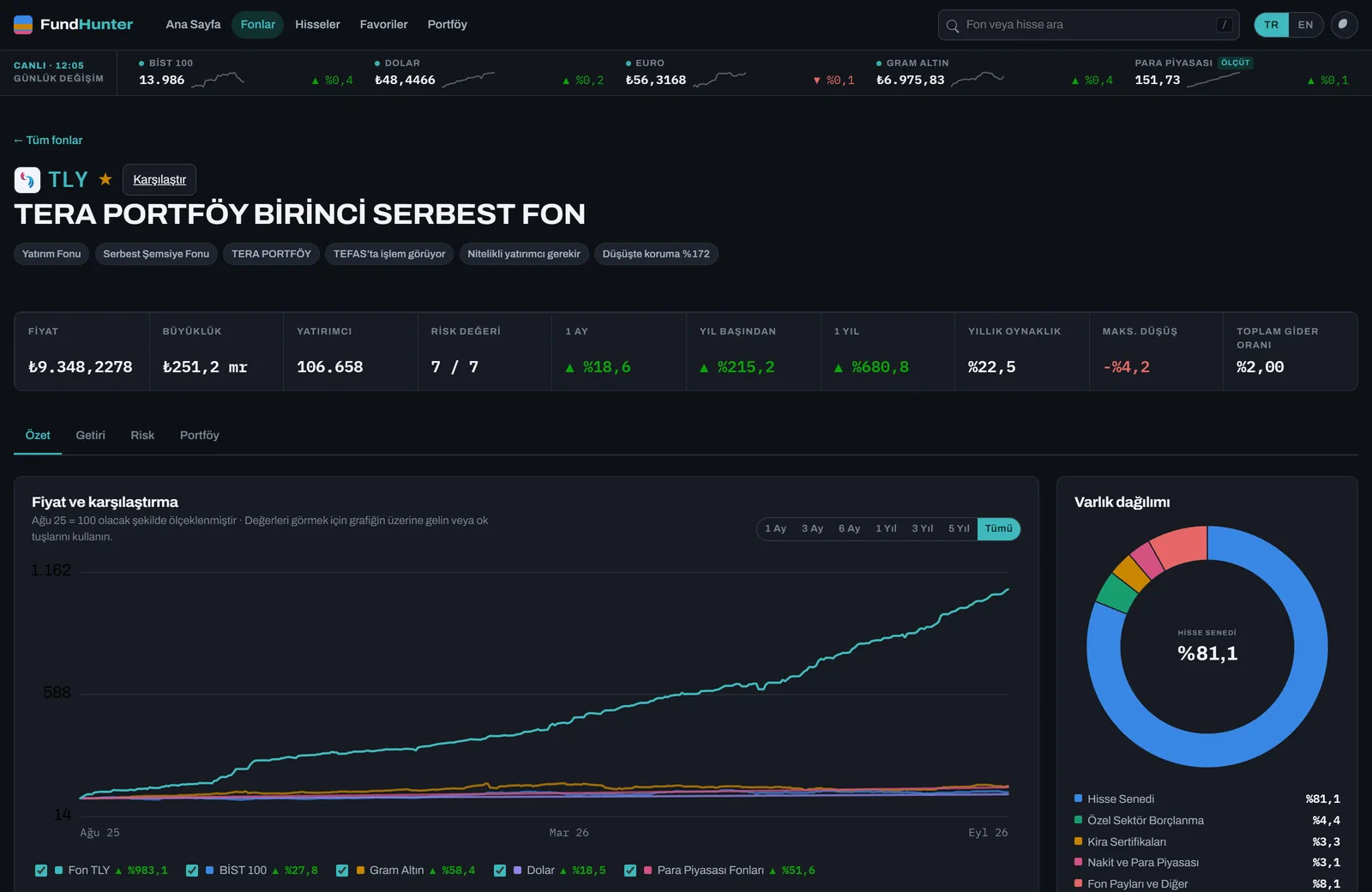Open the Para Piyasası sparkline chart
This screenshot has width=1372, height=892.
click(1213, 80)
